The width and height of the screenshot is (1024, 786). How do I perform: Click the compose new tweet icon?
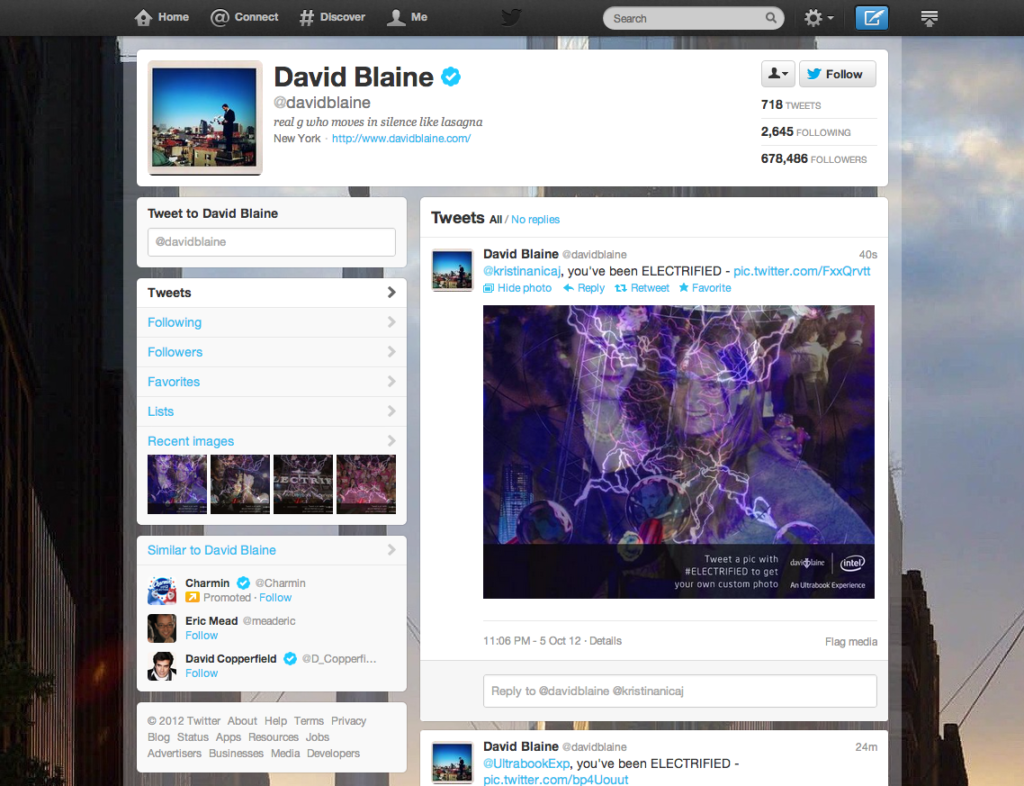pos(871,18)
